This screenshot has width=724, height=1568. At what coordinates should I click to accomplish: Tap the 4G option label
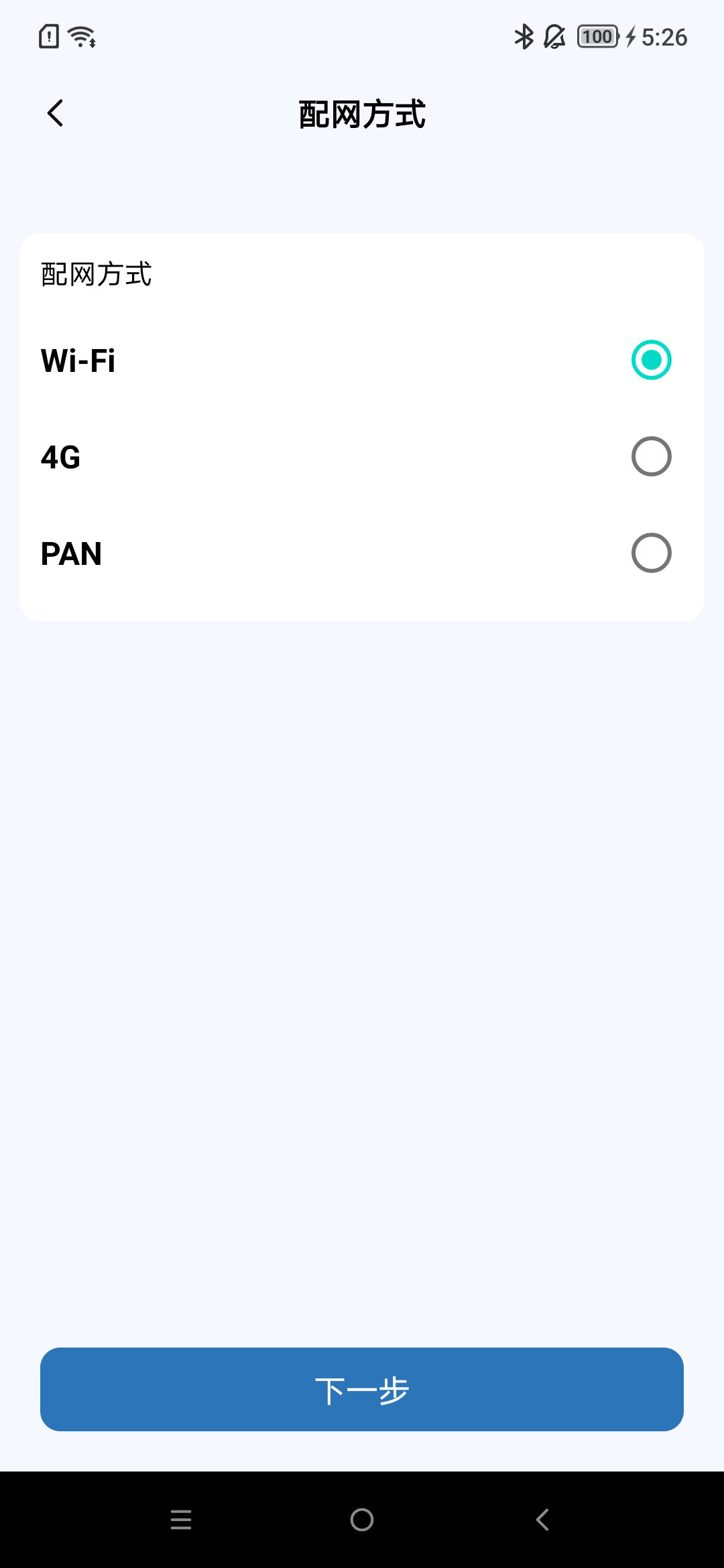coord(60,458)
